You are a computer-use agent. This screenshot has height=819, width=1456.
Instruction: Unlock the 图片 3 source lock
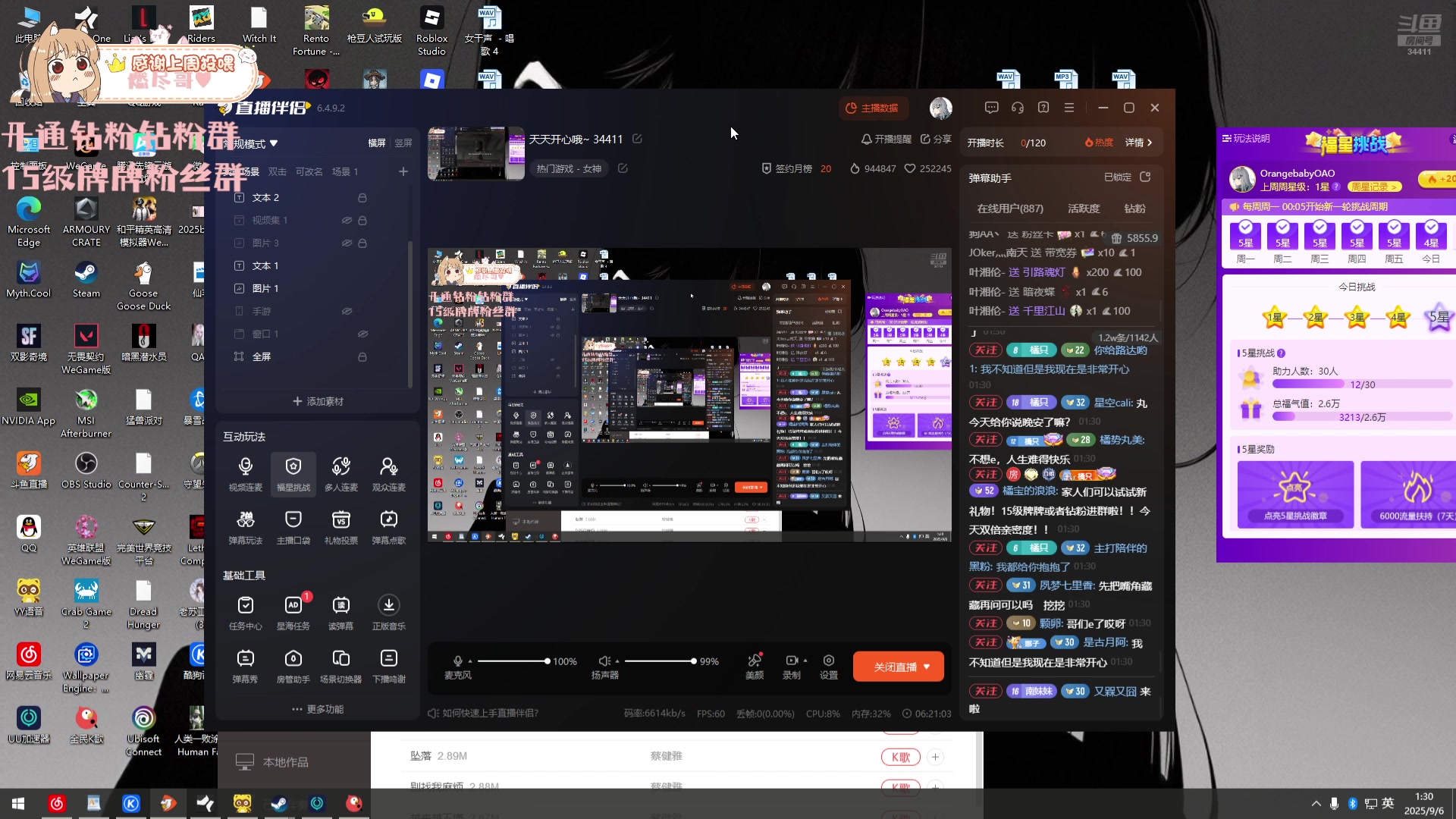[362, 243]
